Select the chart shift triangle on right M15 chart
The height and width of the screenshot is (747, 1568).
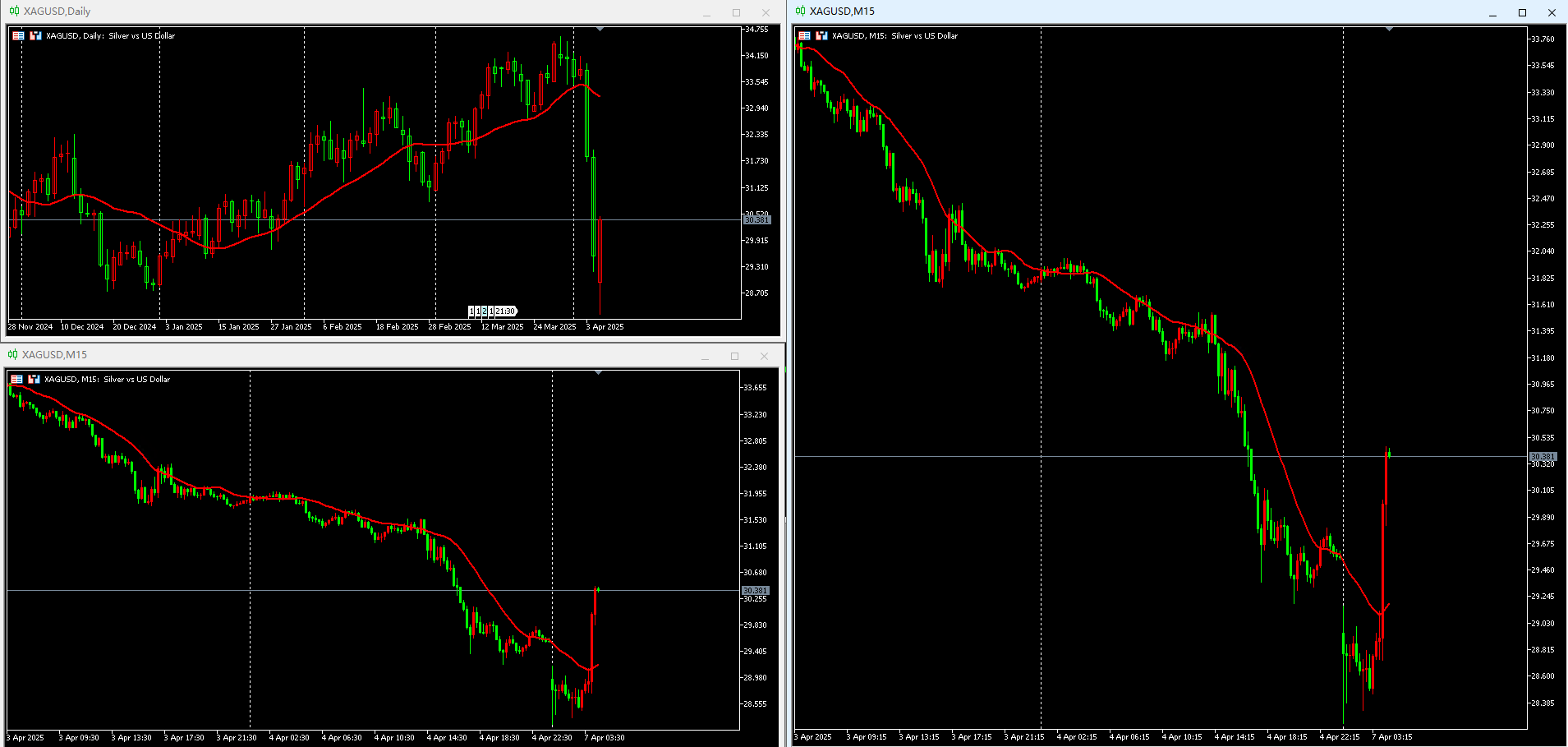tap(1389, 29)
